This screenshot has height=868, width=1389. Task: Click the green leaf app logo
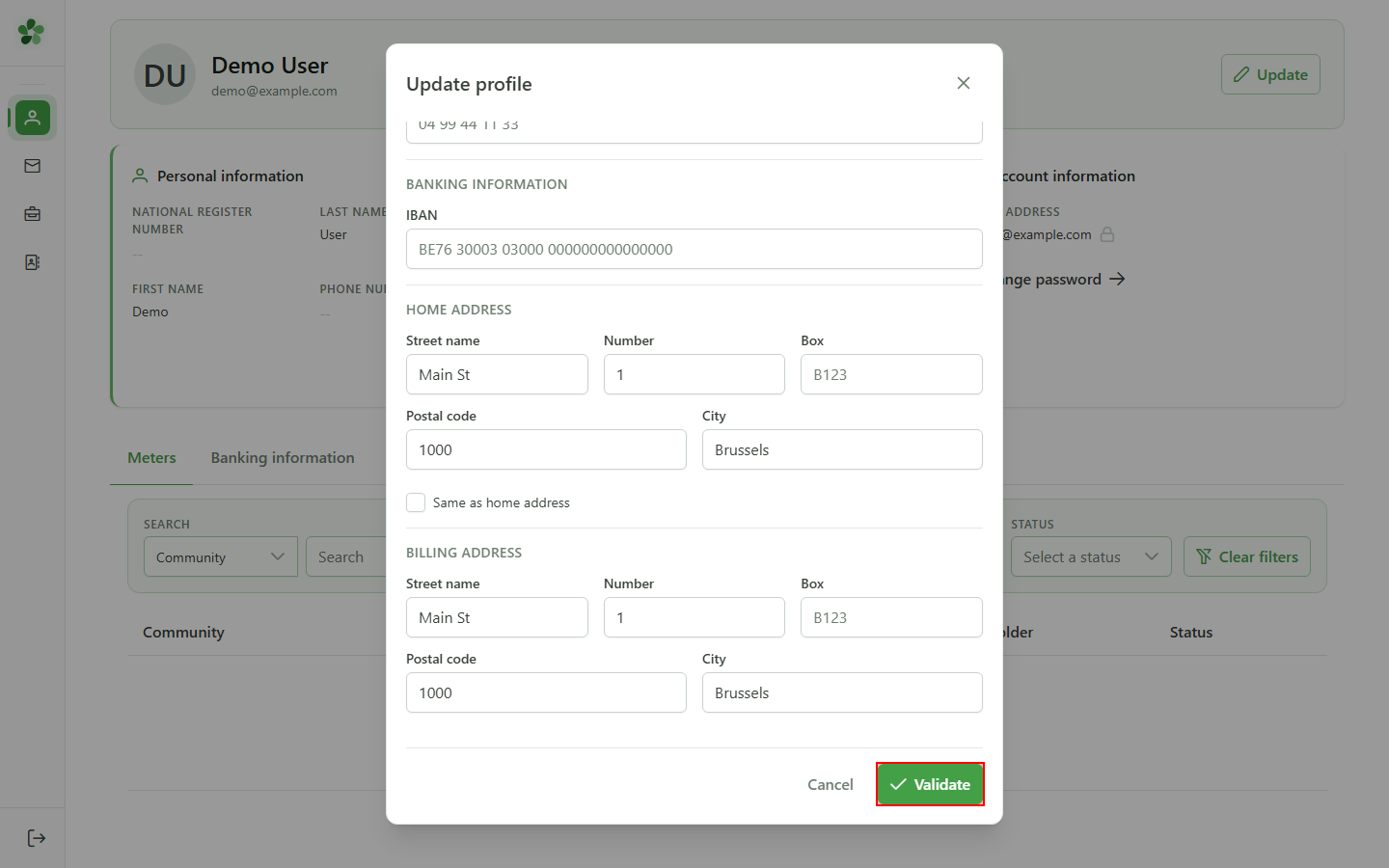[x=31, y=32]
